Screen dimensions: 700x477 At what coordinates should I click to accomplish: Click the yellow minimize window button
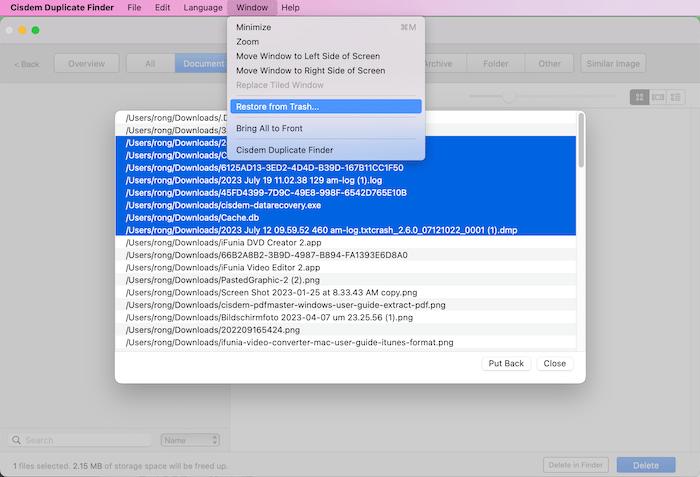pos(22,30)
